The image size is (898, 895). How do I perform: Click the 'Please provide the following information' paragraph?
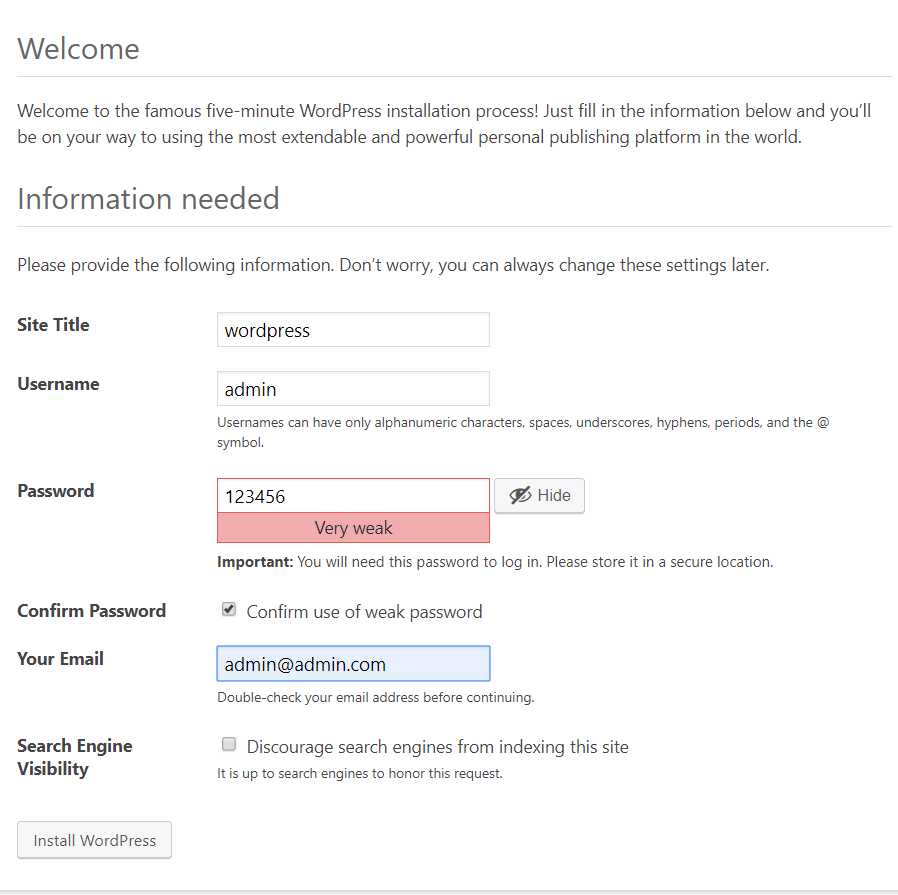pos(393,265)
